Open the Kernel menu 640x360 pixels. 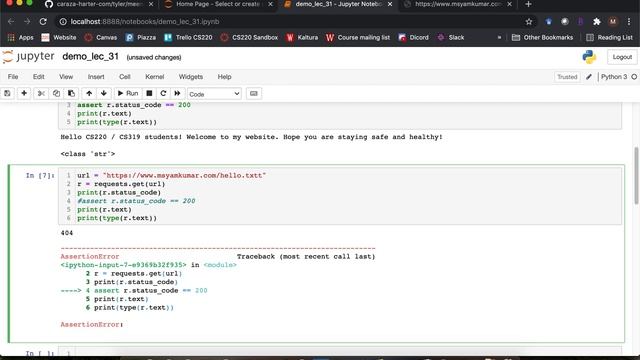155,77
